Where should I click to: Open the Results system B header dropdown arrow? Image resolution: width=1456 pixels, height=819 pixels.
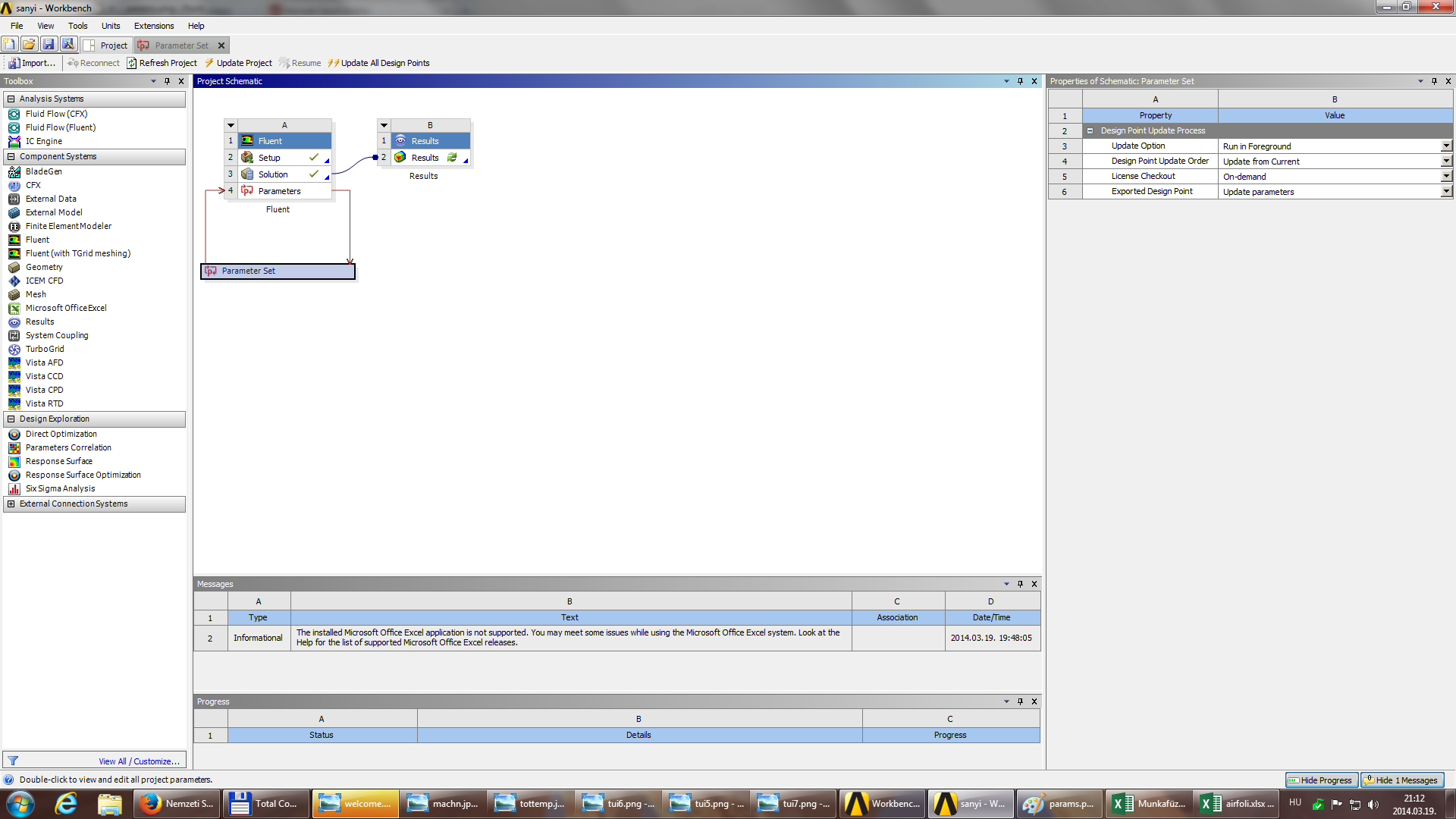coord(384,125)
